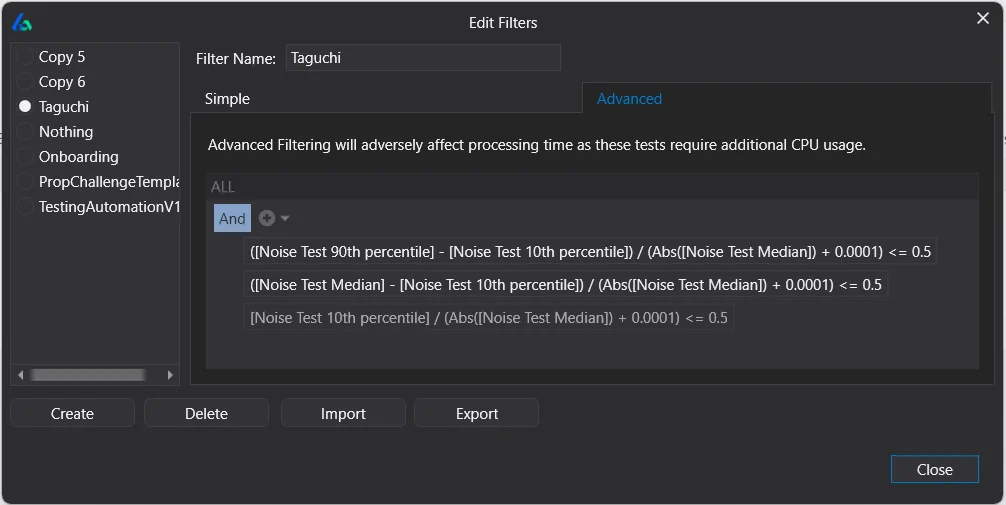This screenshot has width=1006, height=505.
Task: Click the And logical operator block
Action: [x=232, y=218]
